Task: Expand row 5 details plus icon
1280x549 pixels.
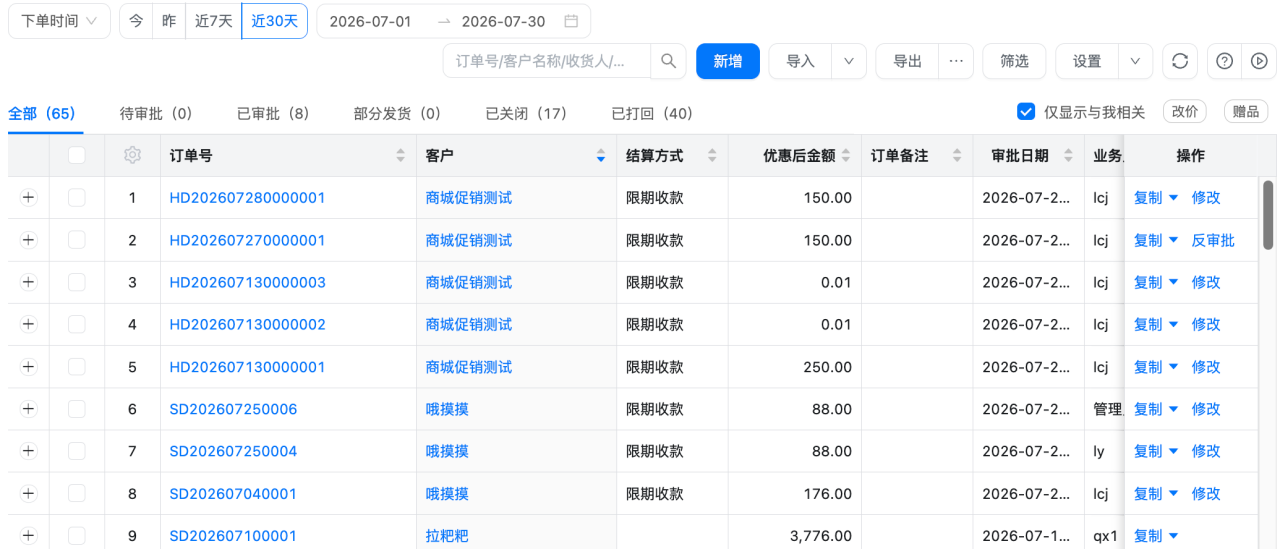Action: (x=28, y=367)
